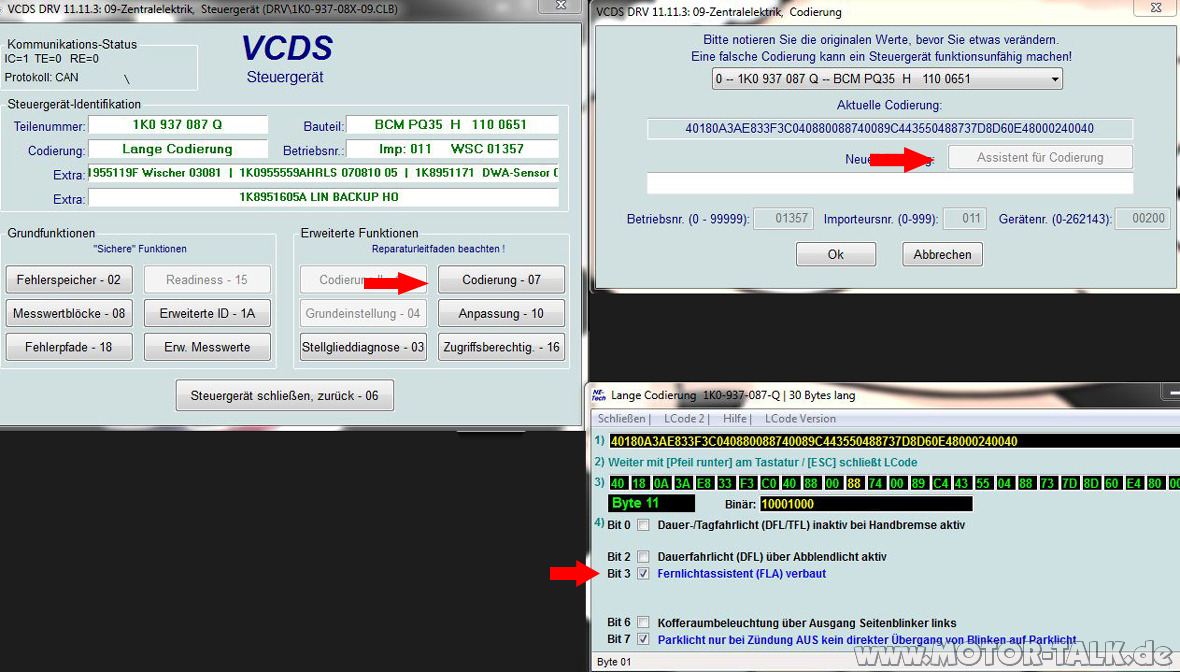
Task: Click the Imp: 011 WSC 01357 field
Action: (452, 149)
